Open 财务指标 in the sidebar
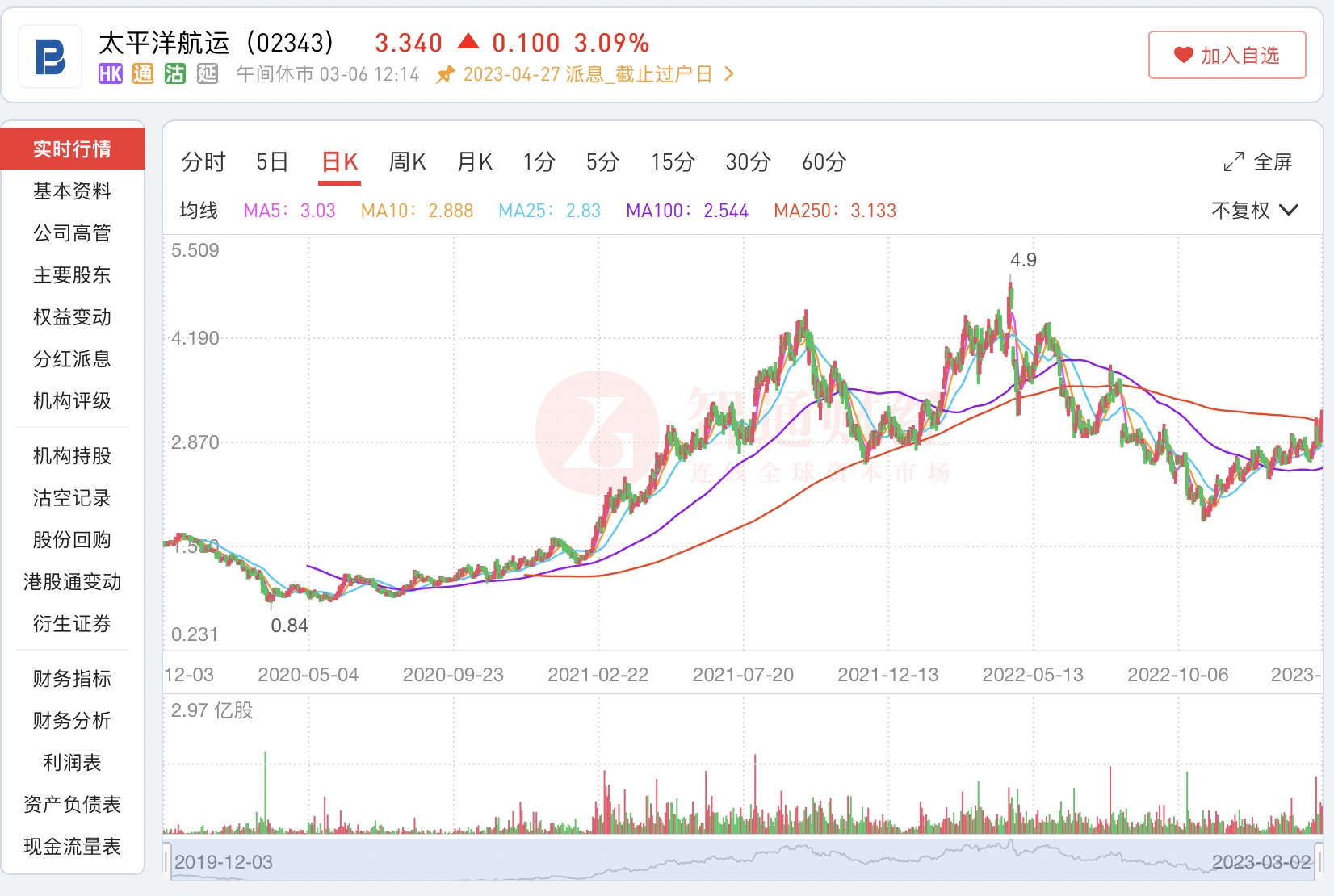The height and width of the screenshot is (896, 1334). (x=72, y=678)
